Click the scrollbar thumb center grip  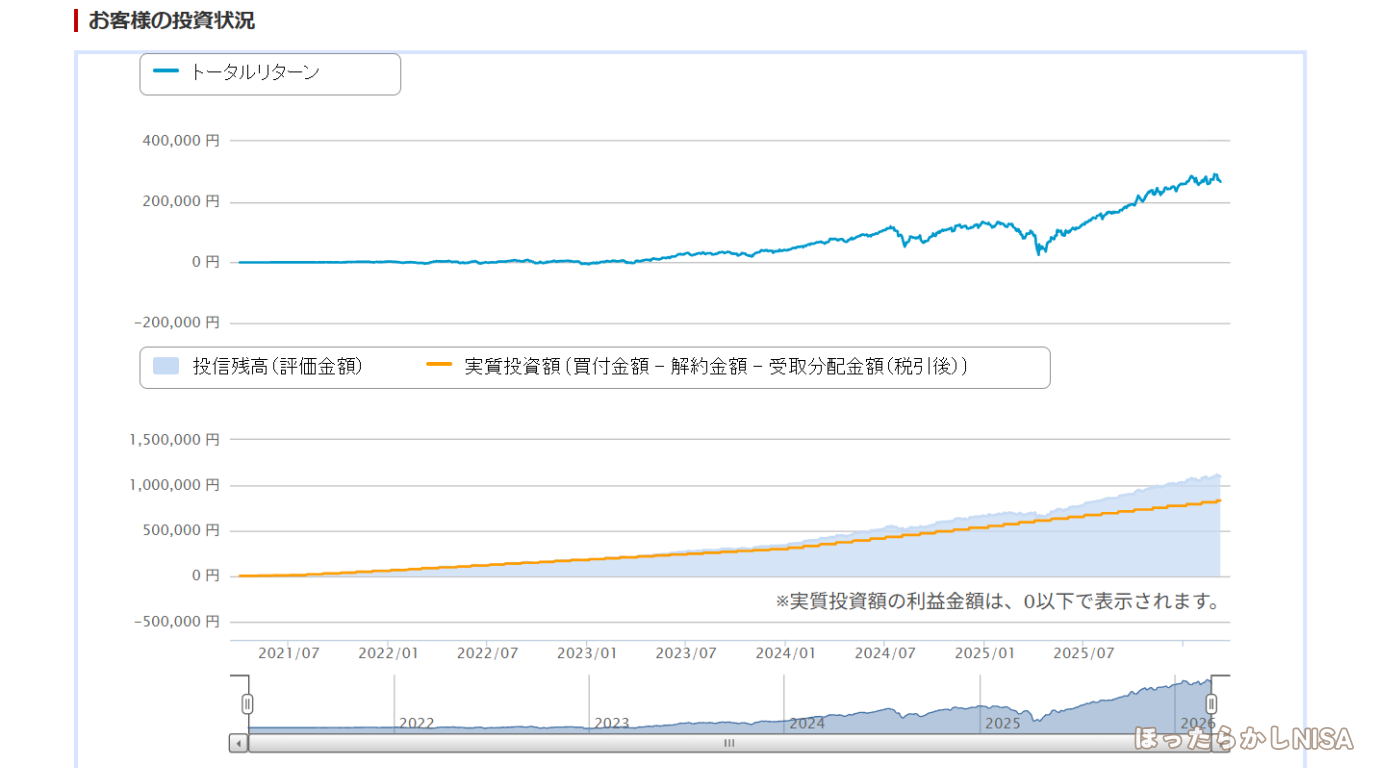click(729, 743)
